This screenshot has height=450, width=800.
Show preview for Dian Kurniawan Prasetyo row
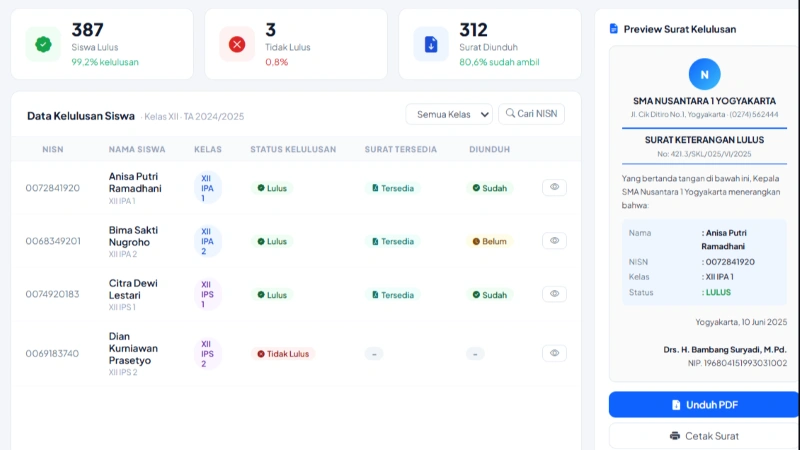point(554,353)
